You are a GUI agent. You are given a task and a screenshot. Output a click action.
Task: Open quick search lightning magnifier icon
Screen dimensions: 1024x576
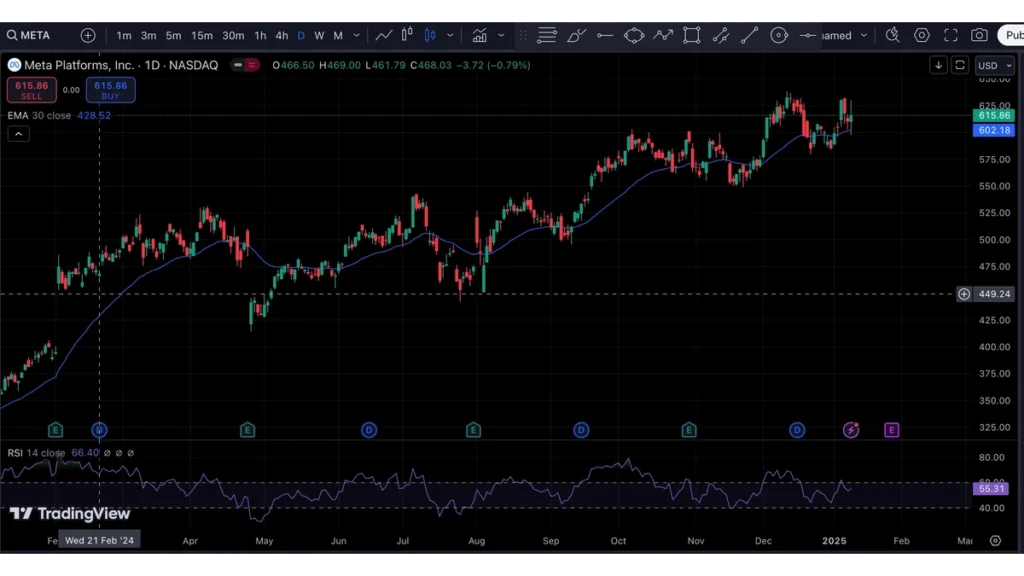(892, 35)
